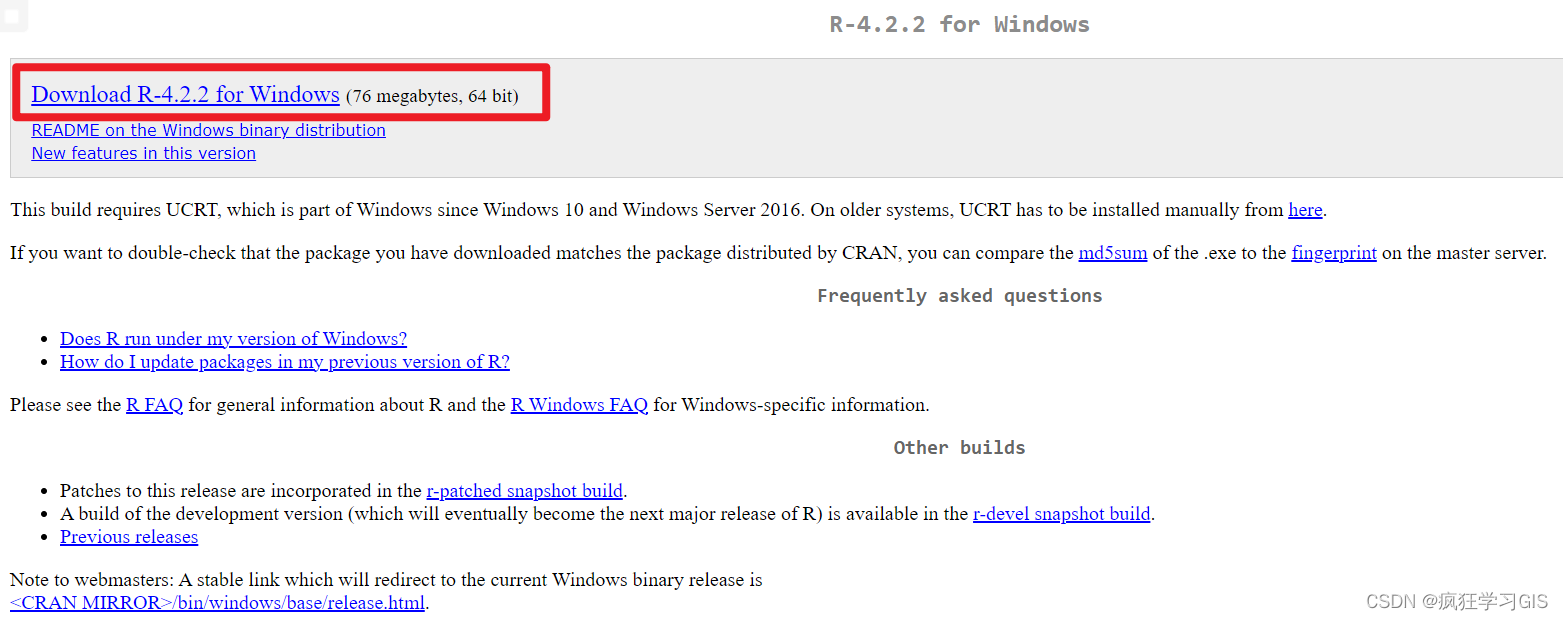This screenshot has height=620, width=1563.
Task: Click the CRAN MIRROR release.html stable link
Action: (217, 603)
